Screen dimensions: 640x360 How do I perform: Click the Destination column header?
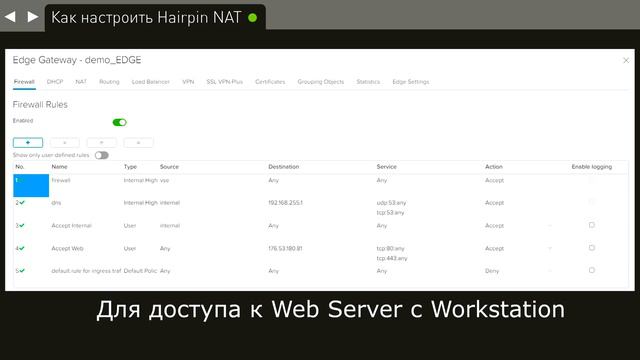coord(284,167)
